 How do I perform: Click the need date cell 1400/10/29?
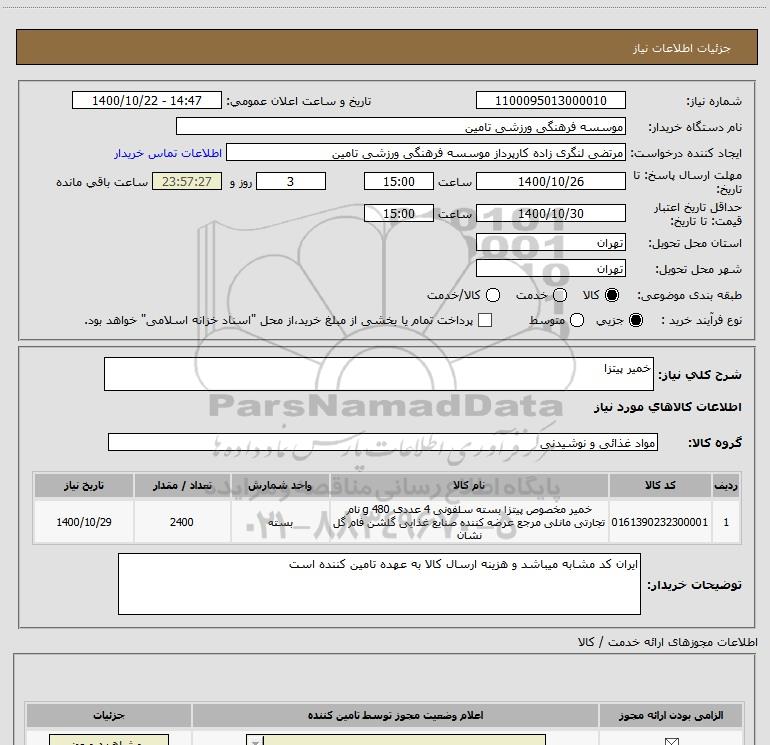pos(83,522)
